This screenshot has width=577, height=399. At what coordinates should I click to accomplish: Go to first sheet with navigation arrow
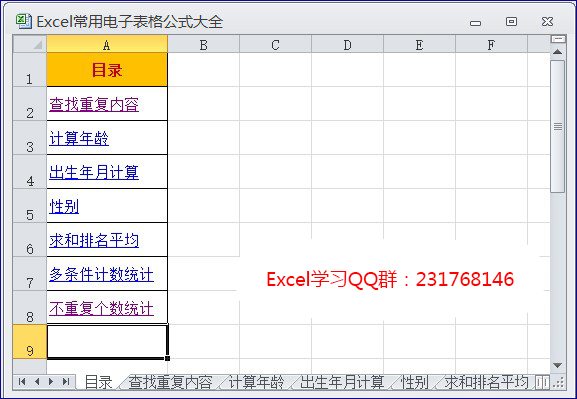tap(22, 382)
